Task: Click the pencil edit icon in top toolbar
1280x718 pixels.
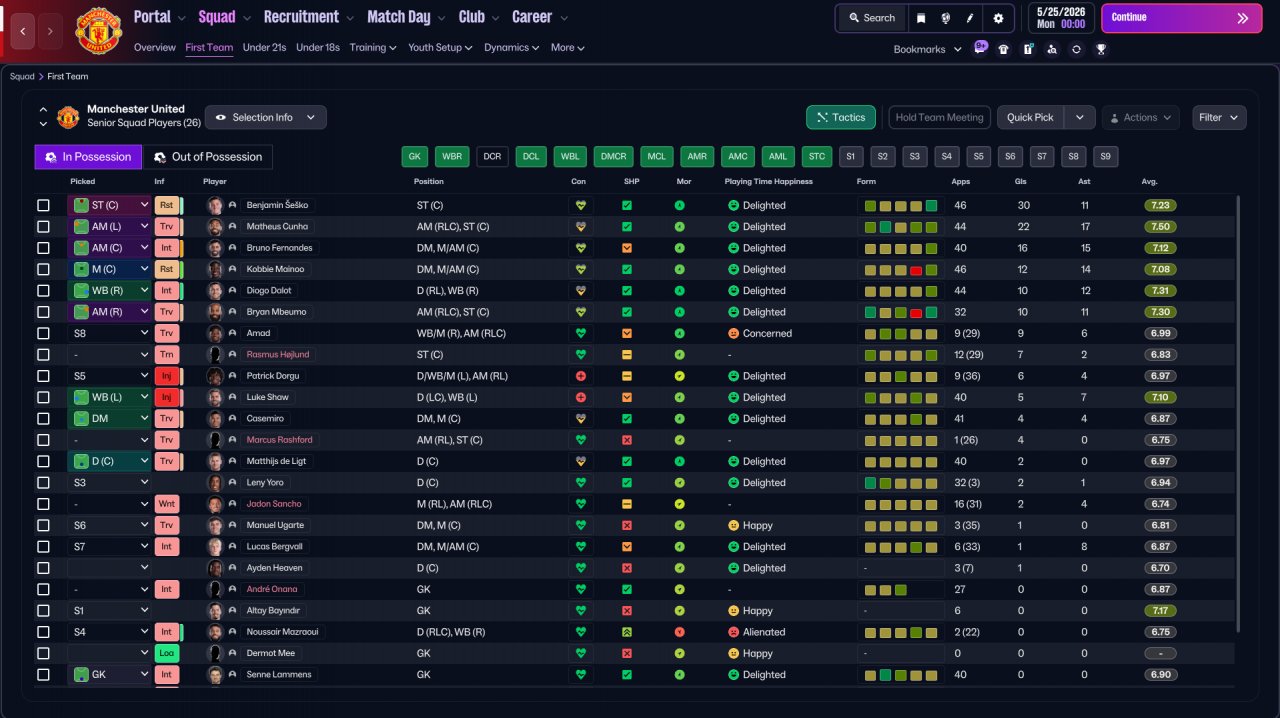Action: [x=969, y=18]
